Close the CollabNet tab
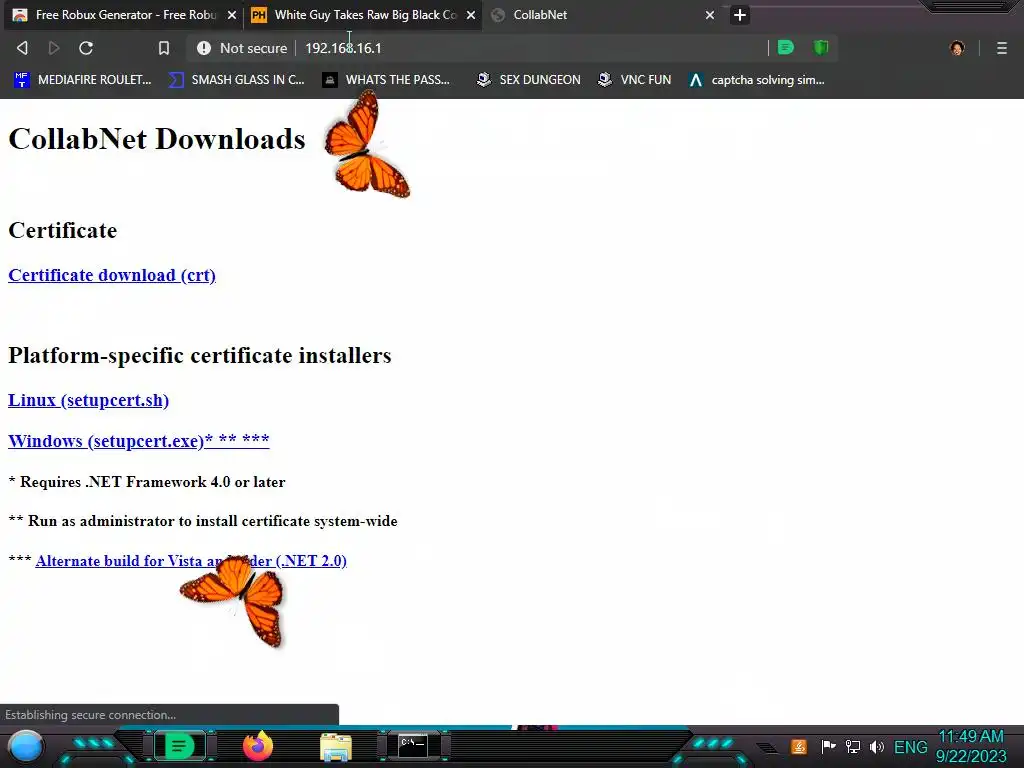Image resolution: width=1024 pixels, height=768 pixels. 710,15
